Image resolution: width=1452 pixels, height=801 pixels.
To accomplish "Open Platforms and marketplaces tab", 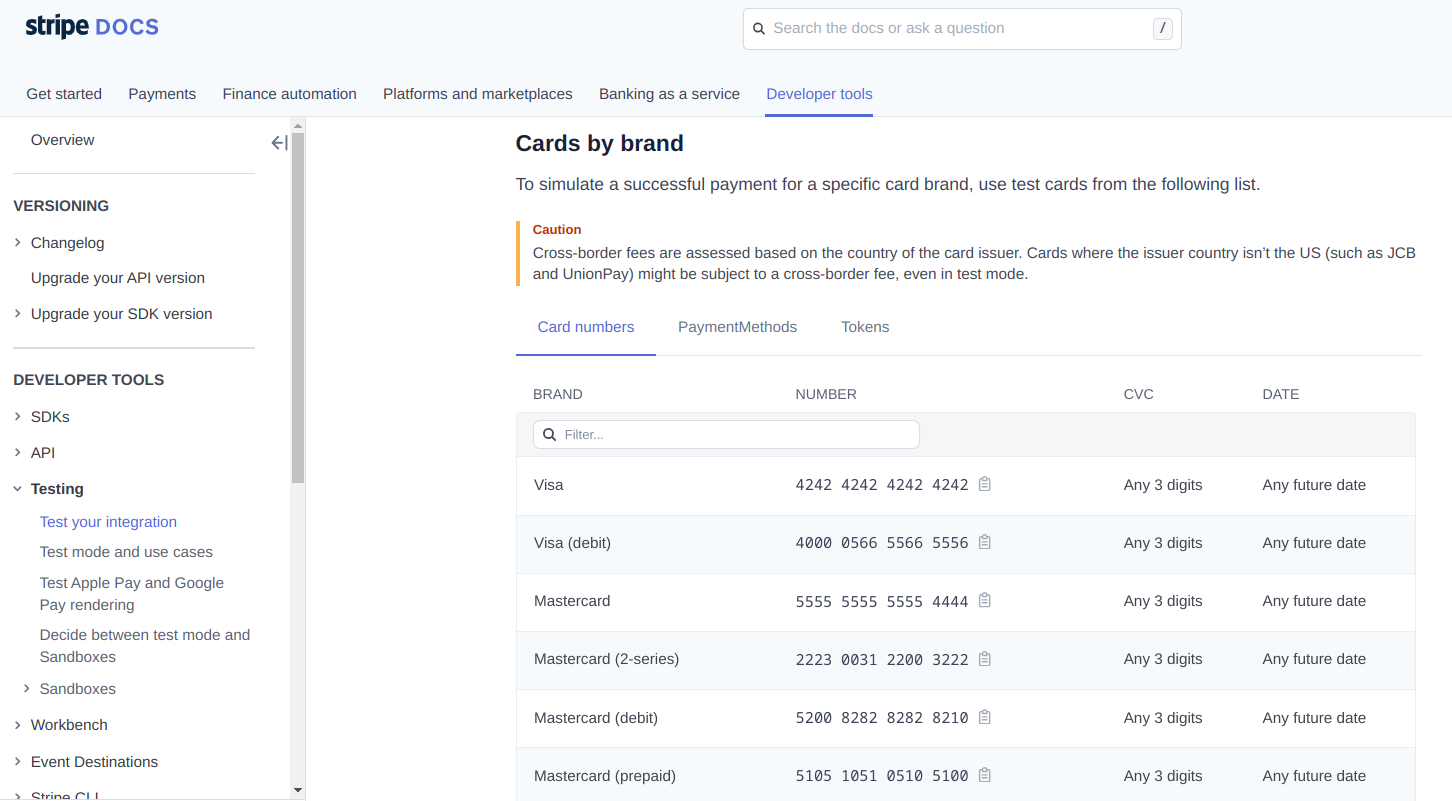I will point(478,94).
